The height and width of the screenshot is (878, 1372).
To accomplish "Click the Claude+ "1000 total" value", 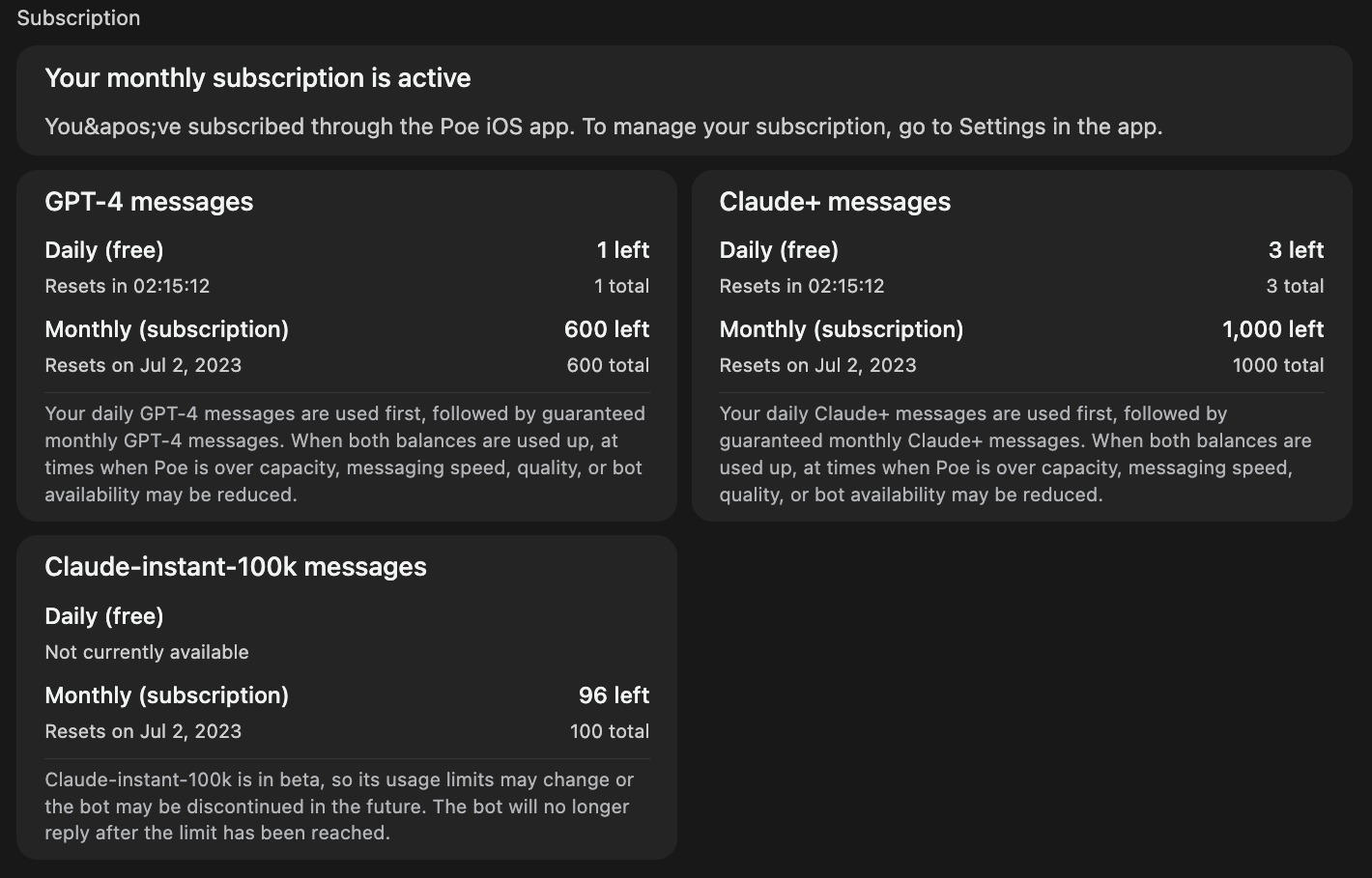I will [1277, 365].
